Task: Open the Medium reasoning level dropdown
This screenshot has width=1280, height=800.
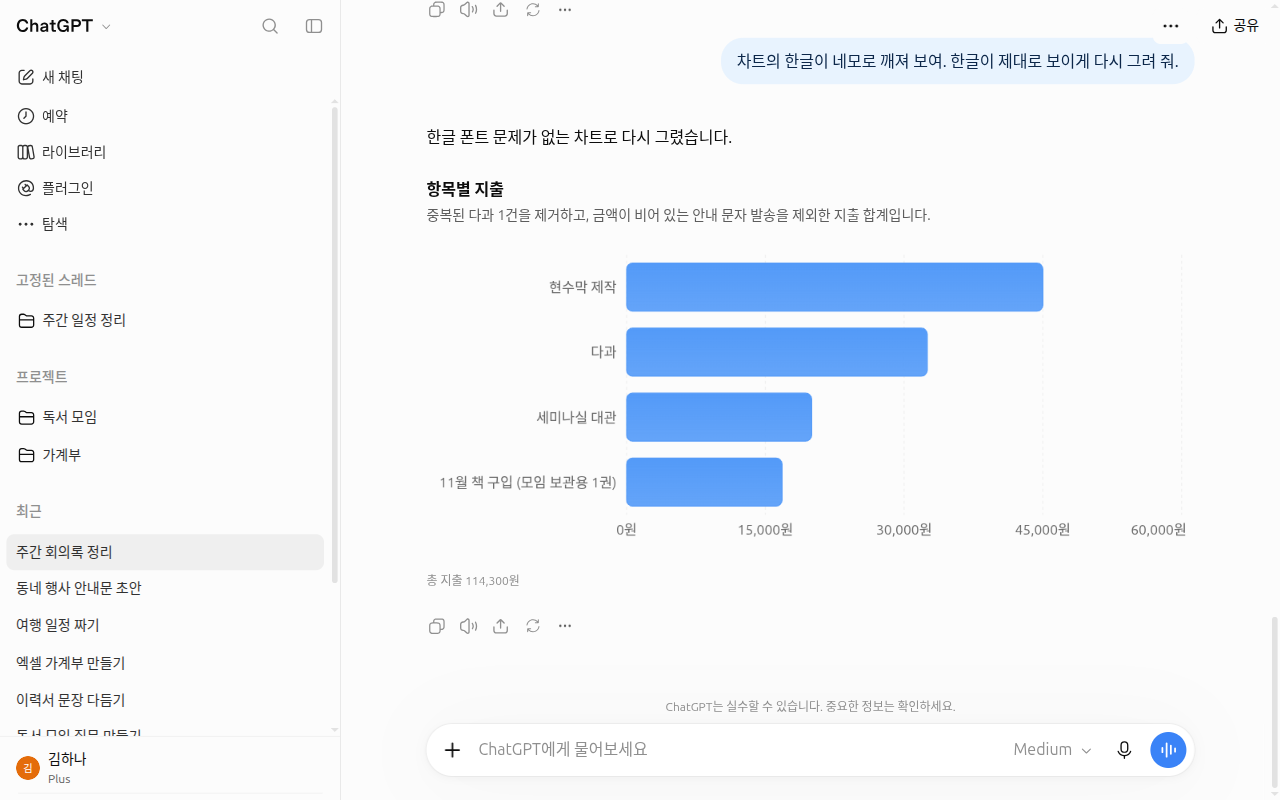Action: pos(1052,750)
